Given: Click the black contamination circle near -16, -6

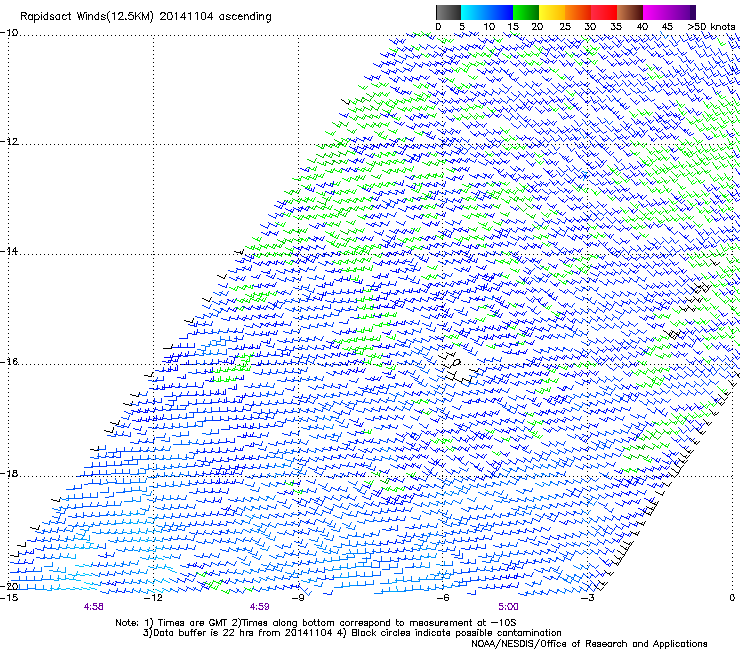Looking at the screenshot, I should pos(456,363).
